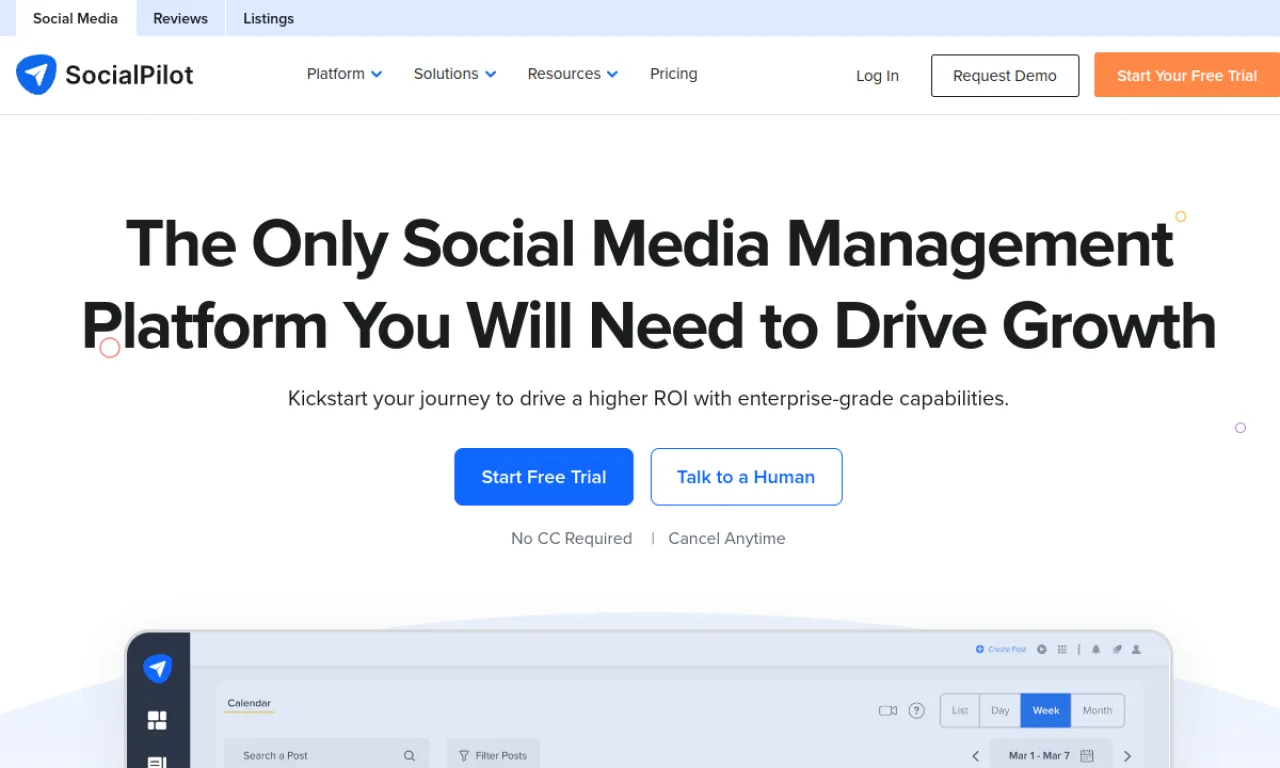Click Create Post in the preview topbar
The width and height of the screenshot is (1280, 768).
pyautogui.click(x=1001, y=649)
